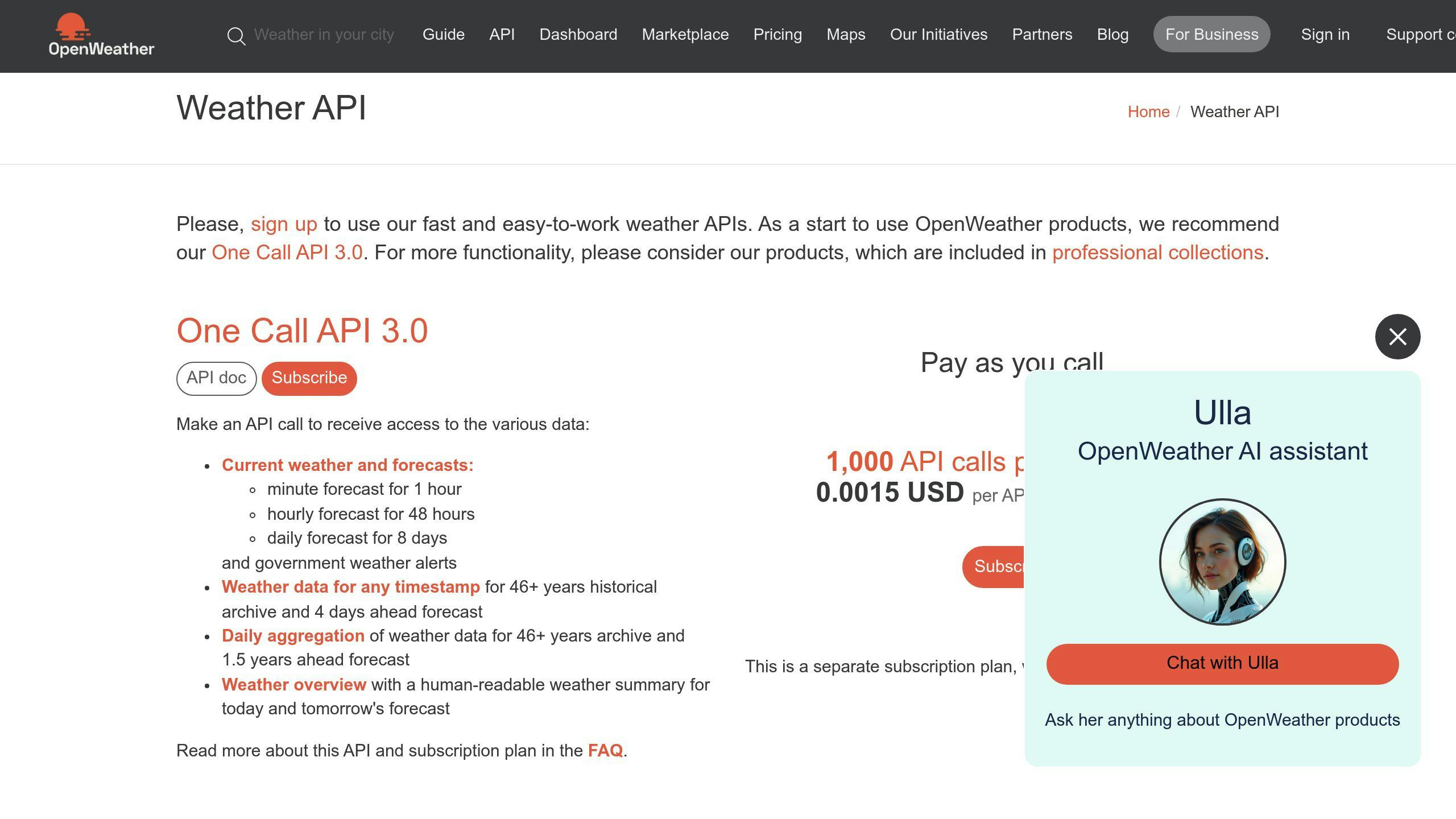Click the professional collections link
This screenshot has width=1456, height=819.
1159,251
